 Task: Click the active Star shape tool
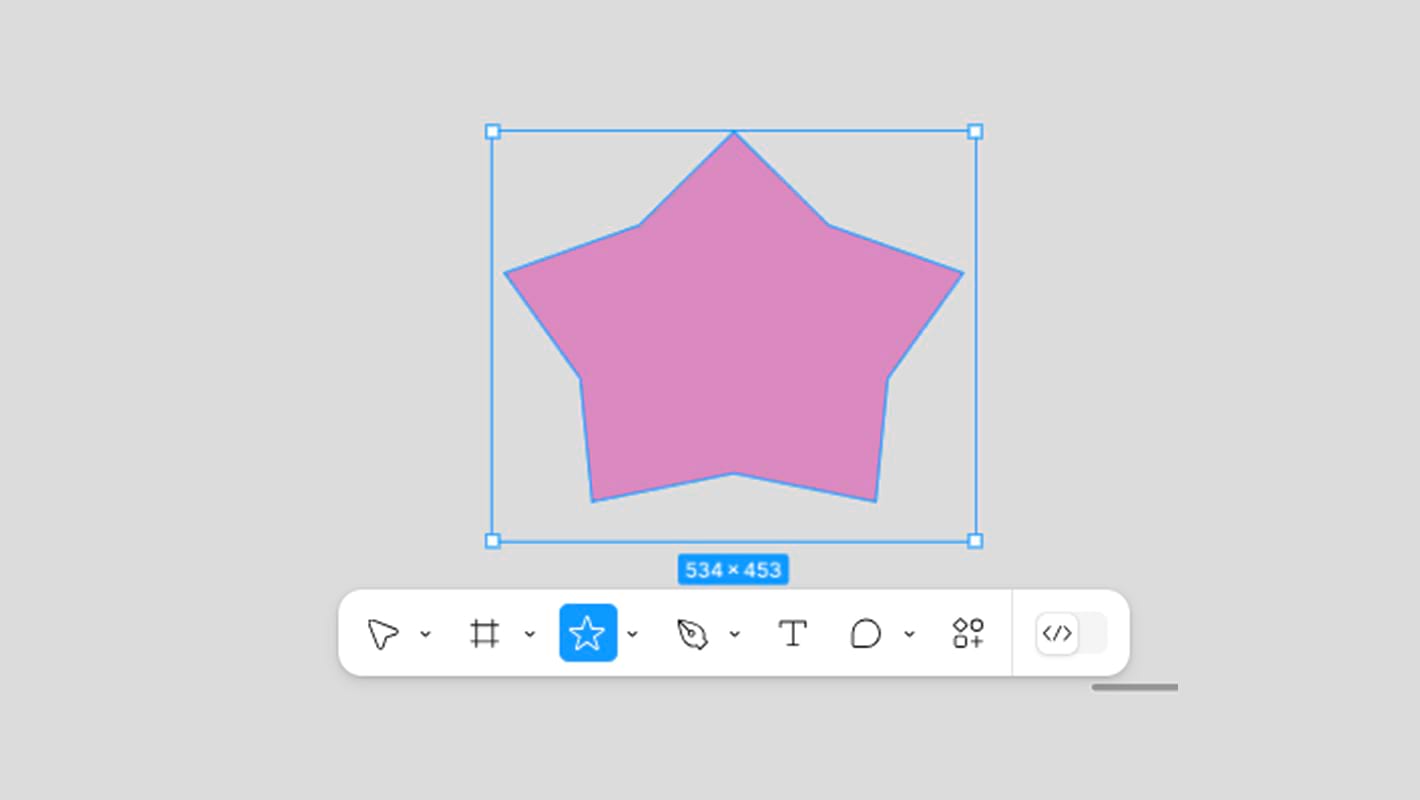[587, 633]
